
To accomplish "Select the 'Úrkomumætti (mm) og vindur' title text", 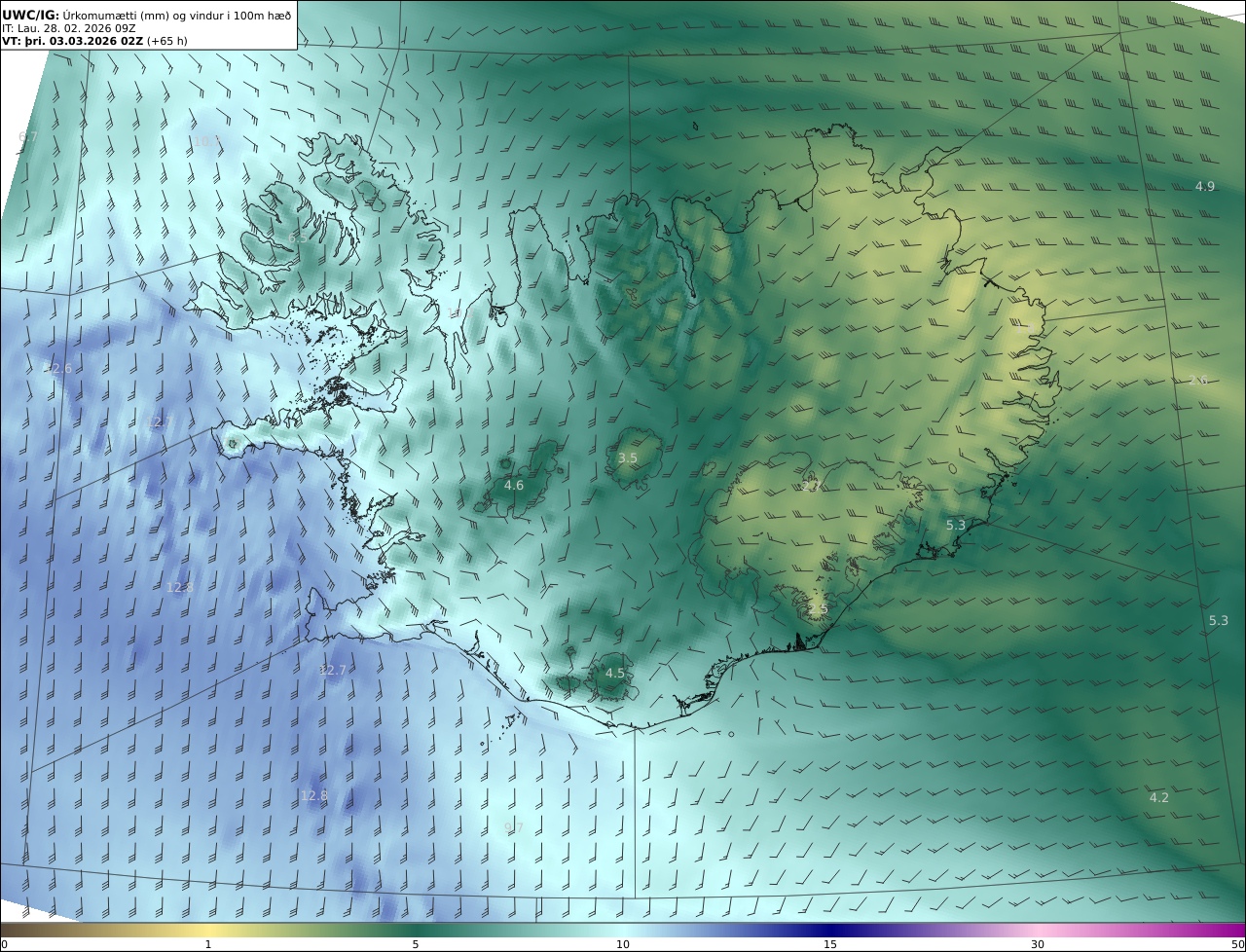I will (x=143, y=15).
